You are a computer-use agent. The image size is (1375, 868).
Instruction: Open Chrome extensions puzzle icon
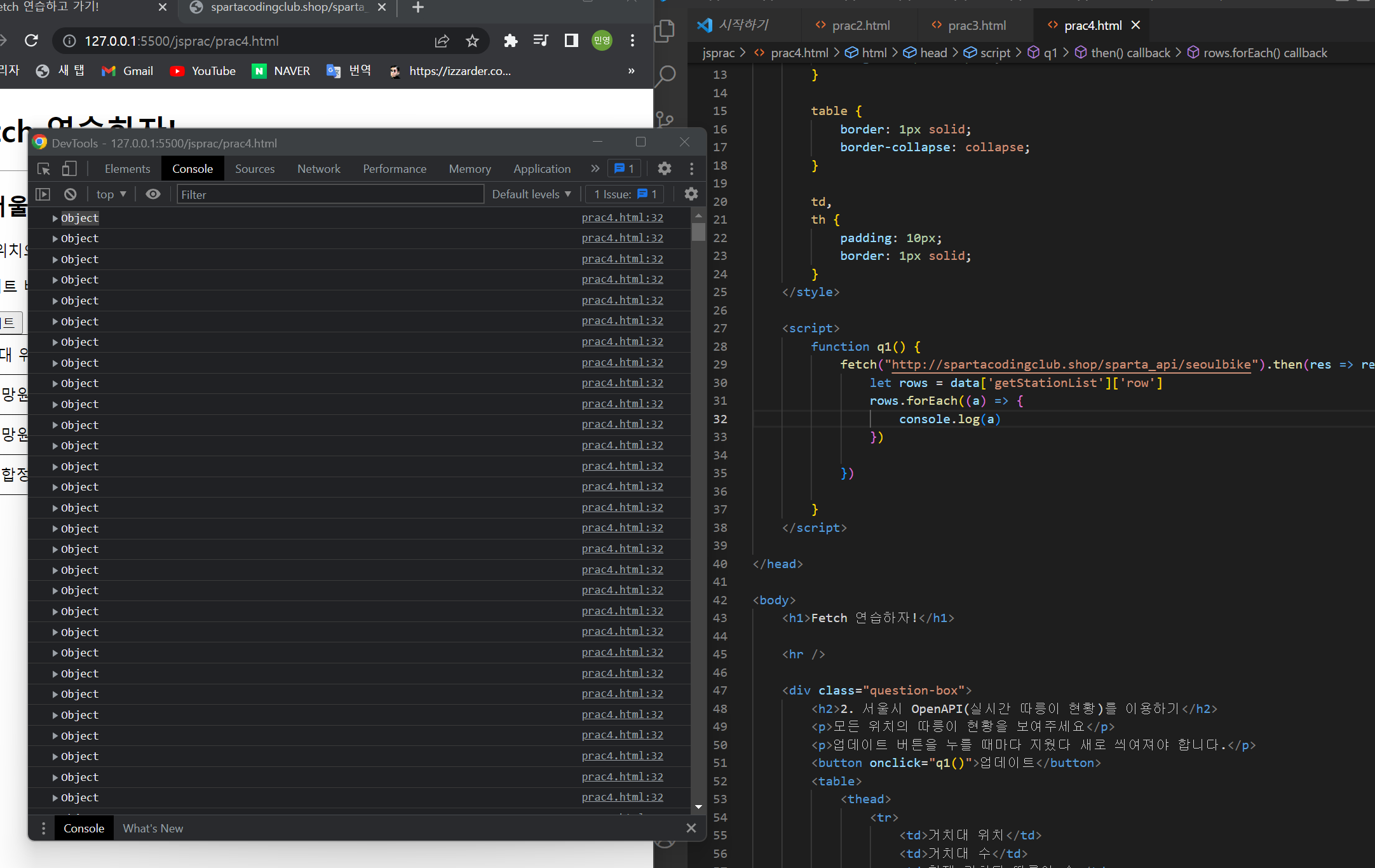[510, 41]
